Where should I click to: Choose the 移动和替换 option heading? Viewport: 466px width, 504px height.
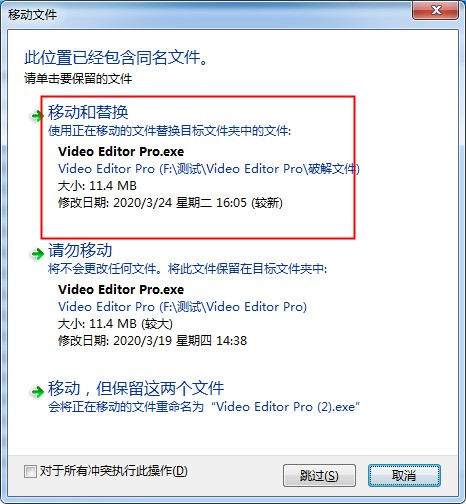pos(88,112)
